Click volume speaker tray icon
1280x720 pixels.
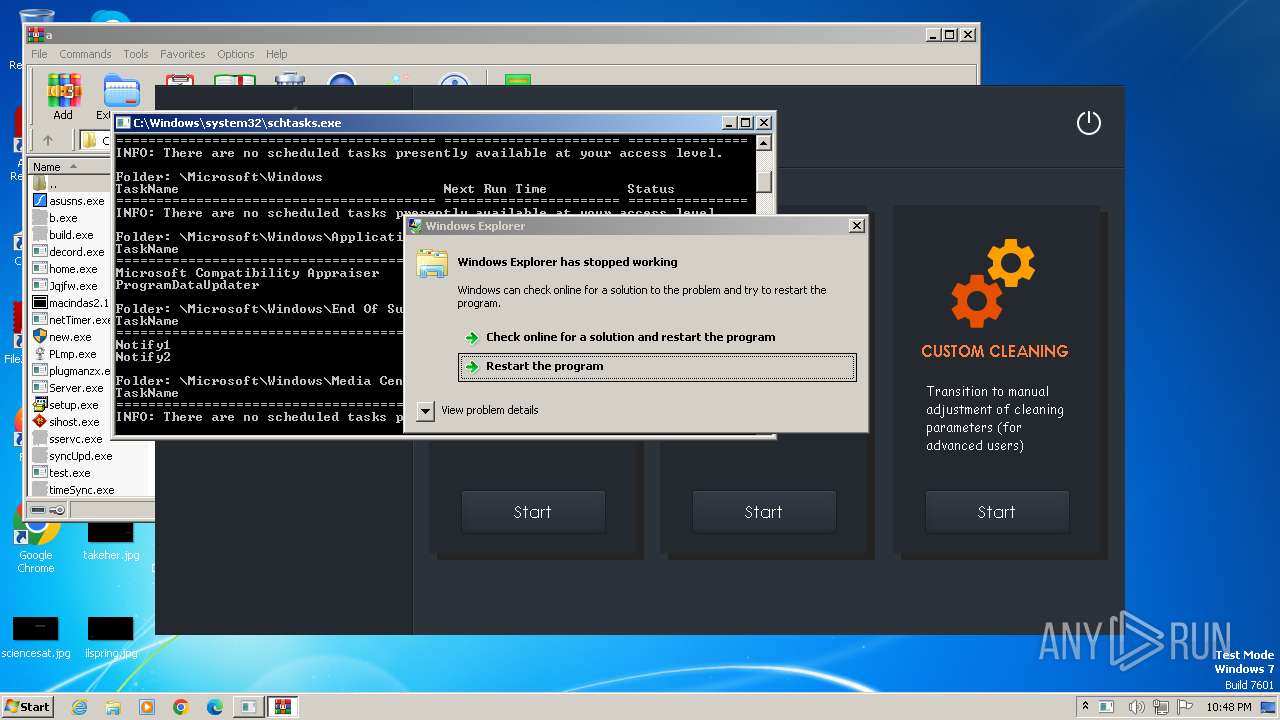[x=1138, y=706]
